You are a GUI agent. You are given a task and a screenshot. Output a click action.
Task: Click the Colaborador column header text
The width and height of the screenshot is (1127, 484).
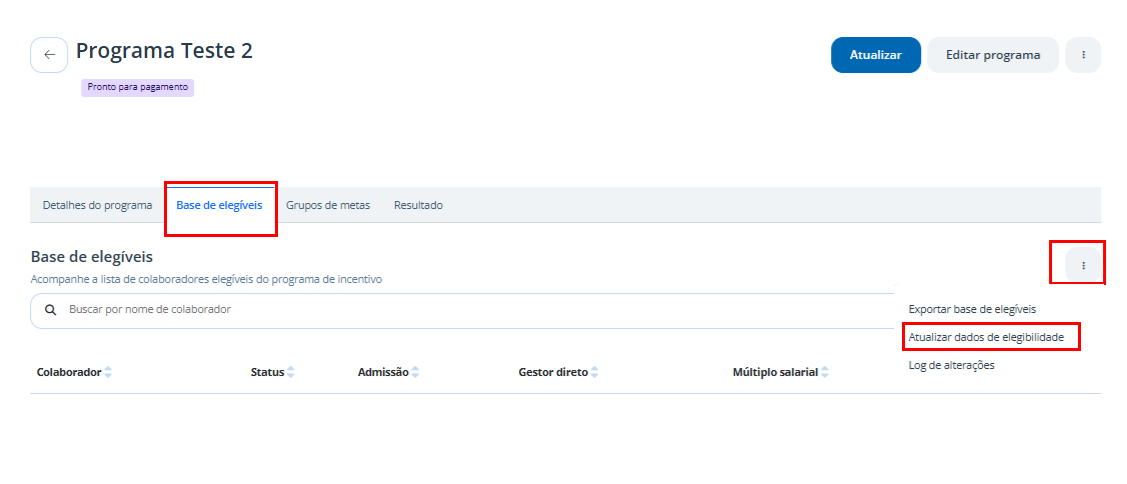(69, 373)
